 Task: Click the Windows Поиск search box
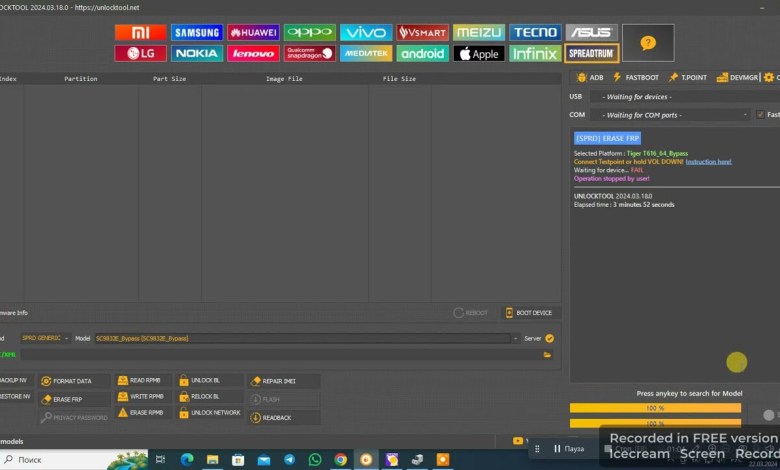pos(75,460)
